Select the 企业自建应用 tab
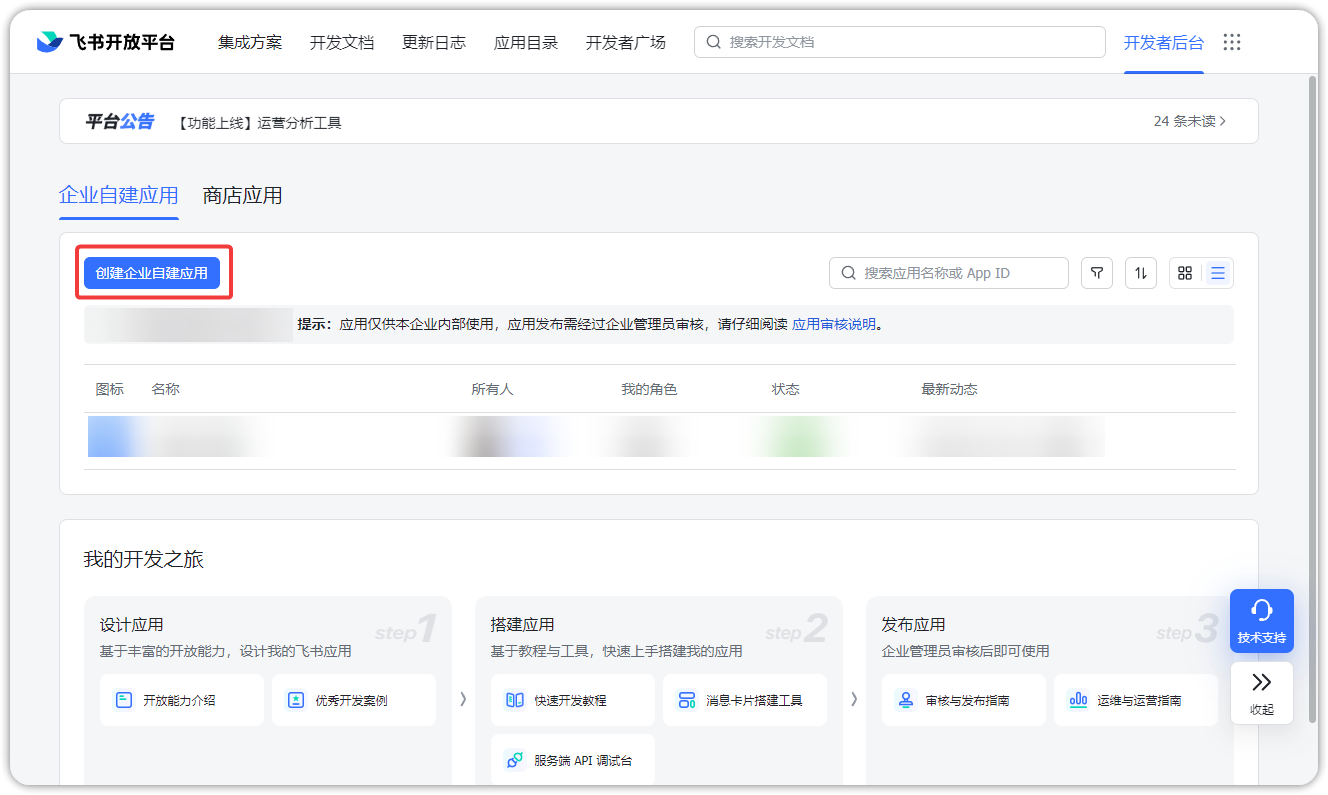Screen dimensions: 1328x795 119,195
